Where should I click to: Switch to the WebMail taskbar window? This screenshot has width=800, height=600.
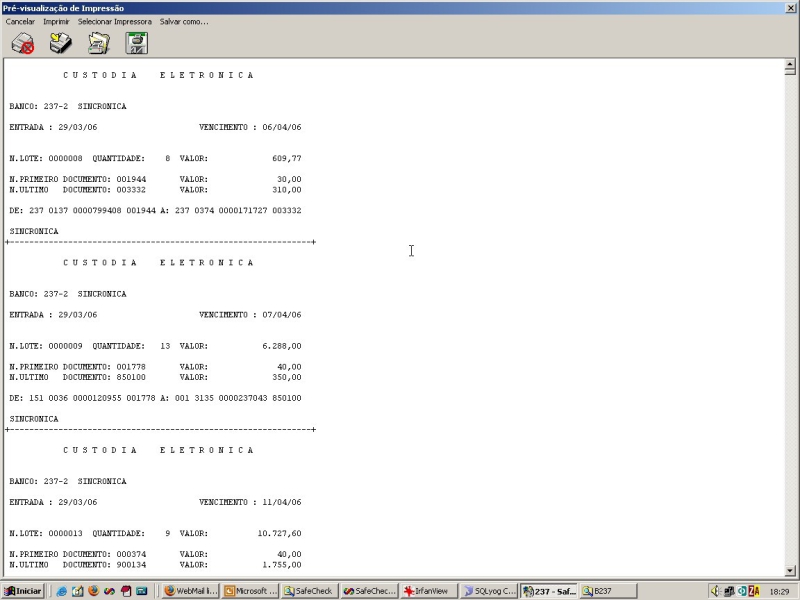(191, 591)
